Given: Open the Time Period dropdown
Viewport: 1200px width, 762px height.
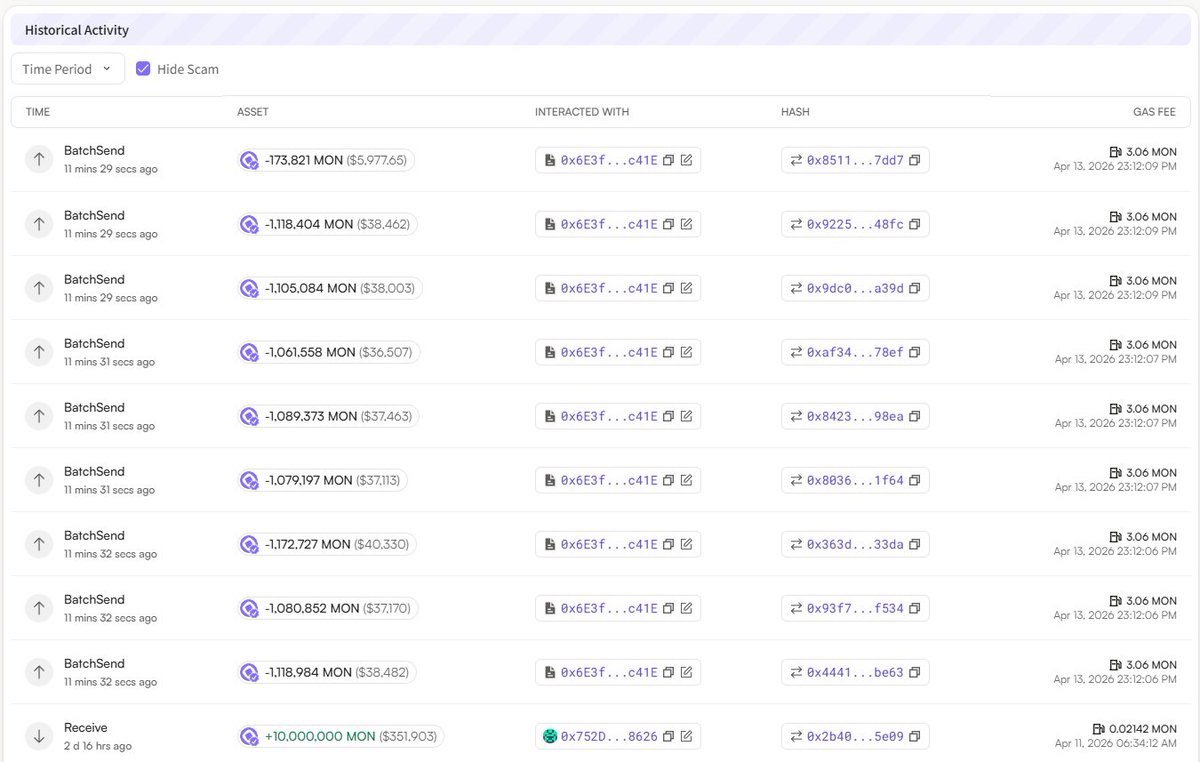Looking at the screenshot, I should coord(68,69).
